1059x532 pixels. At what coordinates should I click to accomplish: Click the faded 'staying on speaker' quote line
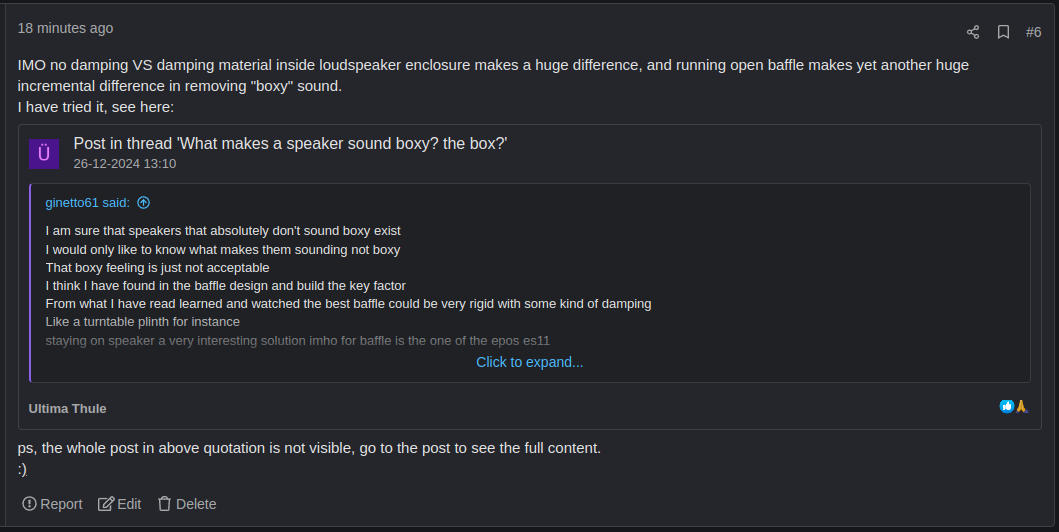tap(298, 341)
